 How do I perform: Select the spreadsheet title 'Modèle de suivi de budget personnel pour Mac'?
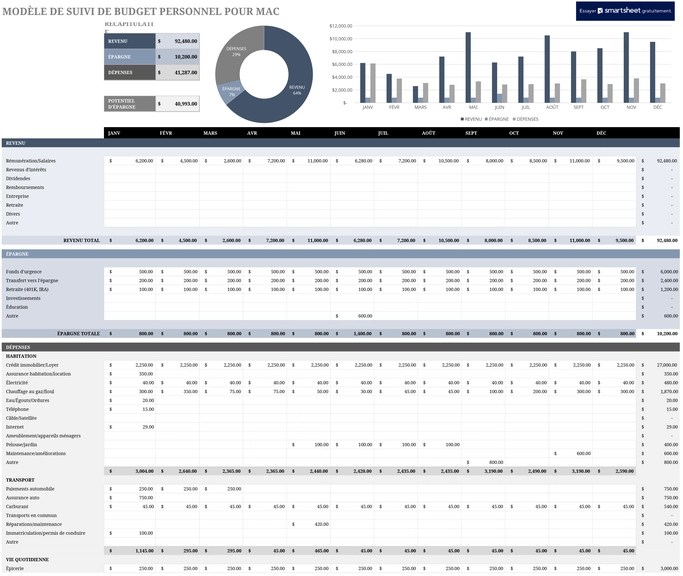[141, 11]
